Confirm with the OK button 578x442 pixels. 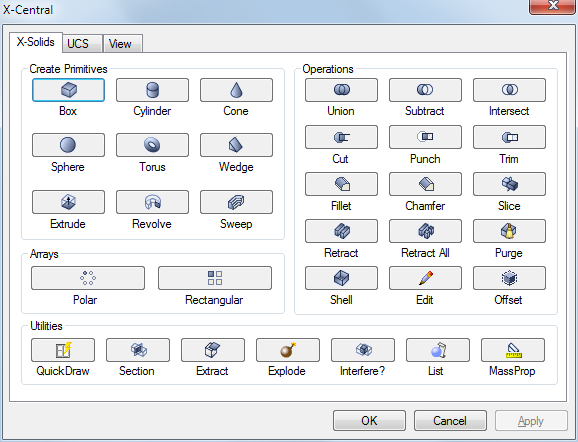pyautogui.click(x=369, y=421)
